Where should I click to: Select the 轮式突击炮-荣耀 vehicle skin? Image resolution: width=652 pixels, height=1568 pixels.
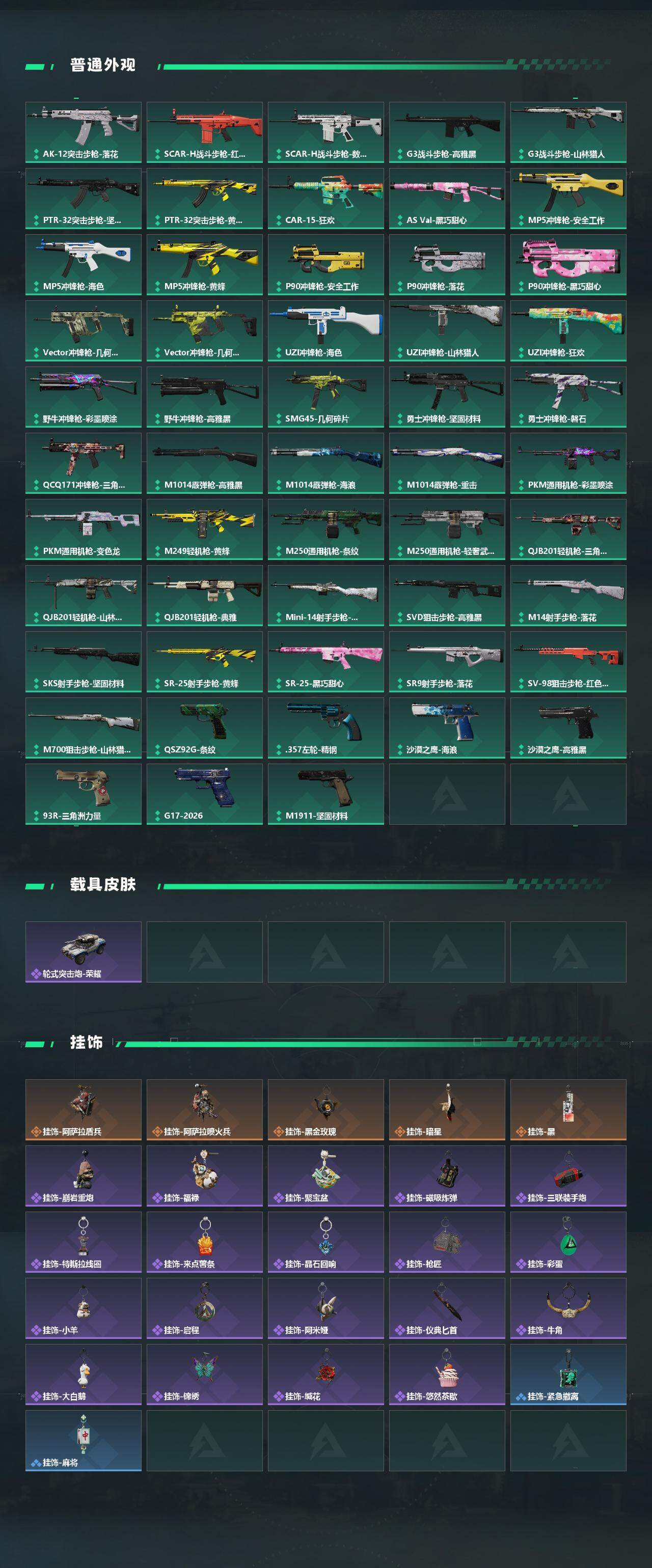84,952
